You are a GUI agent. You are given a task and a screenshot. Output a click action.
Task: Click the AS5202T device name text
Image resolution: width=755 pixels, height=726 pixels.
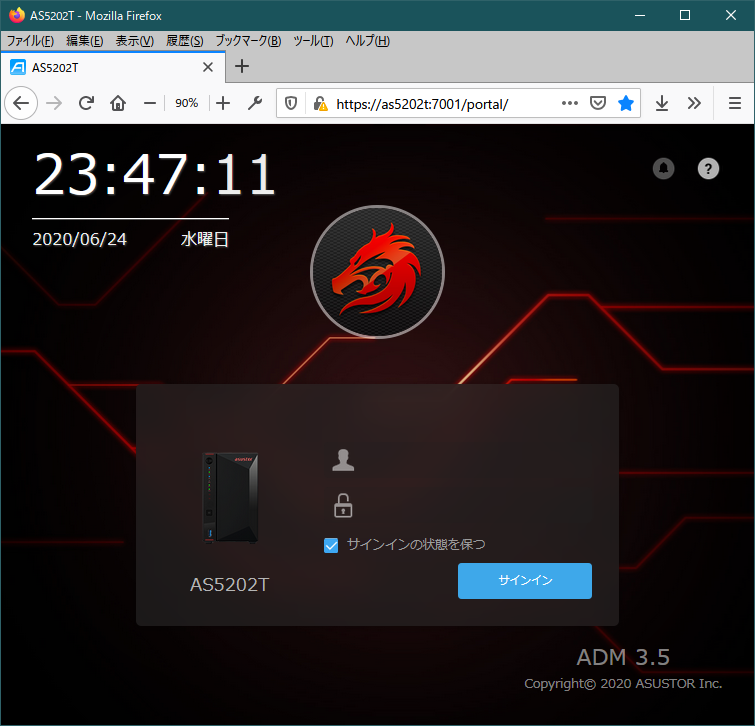pos(229,584)
